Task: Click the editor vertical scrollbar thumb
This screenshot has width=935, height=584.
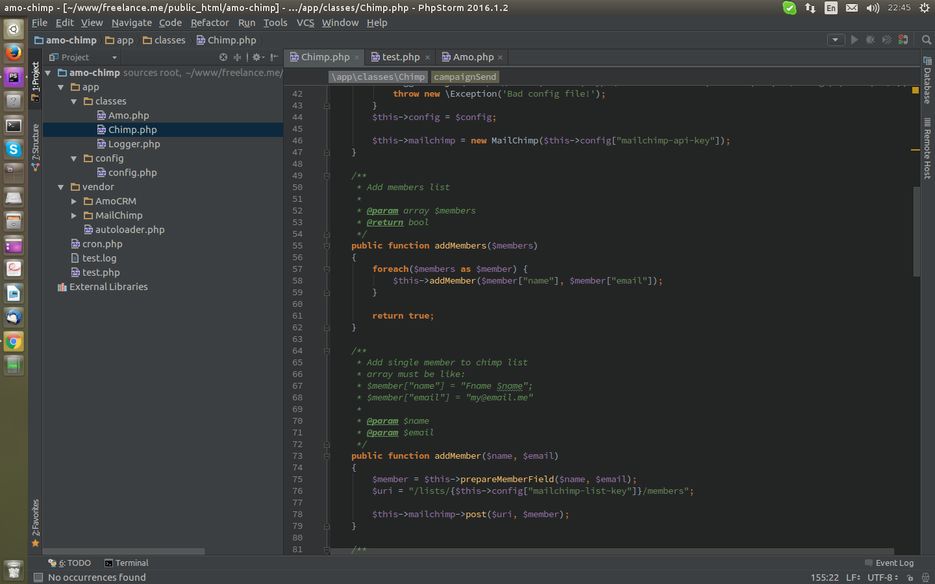Action: coord(917,231)
